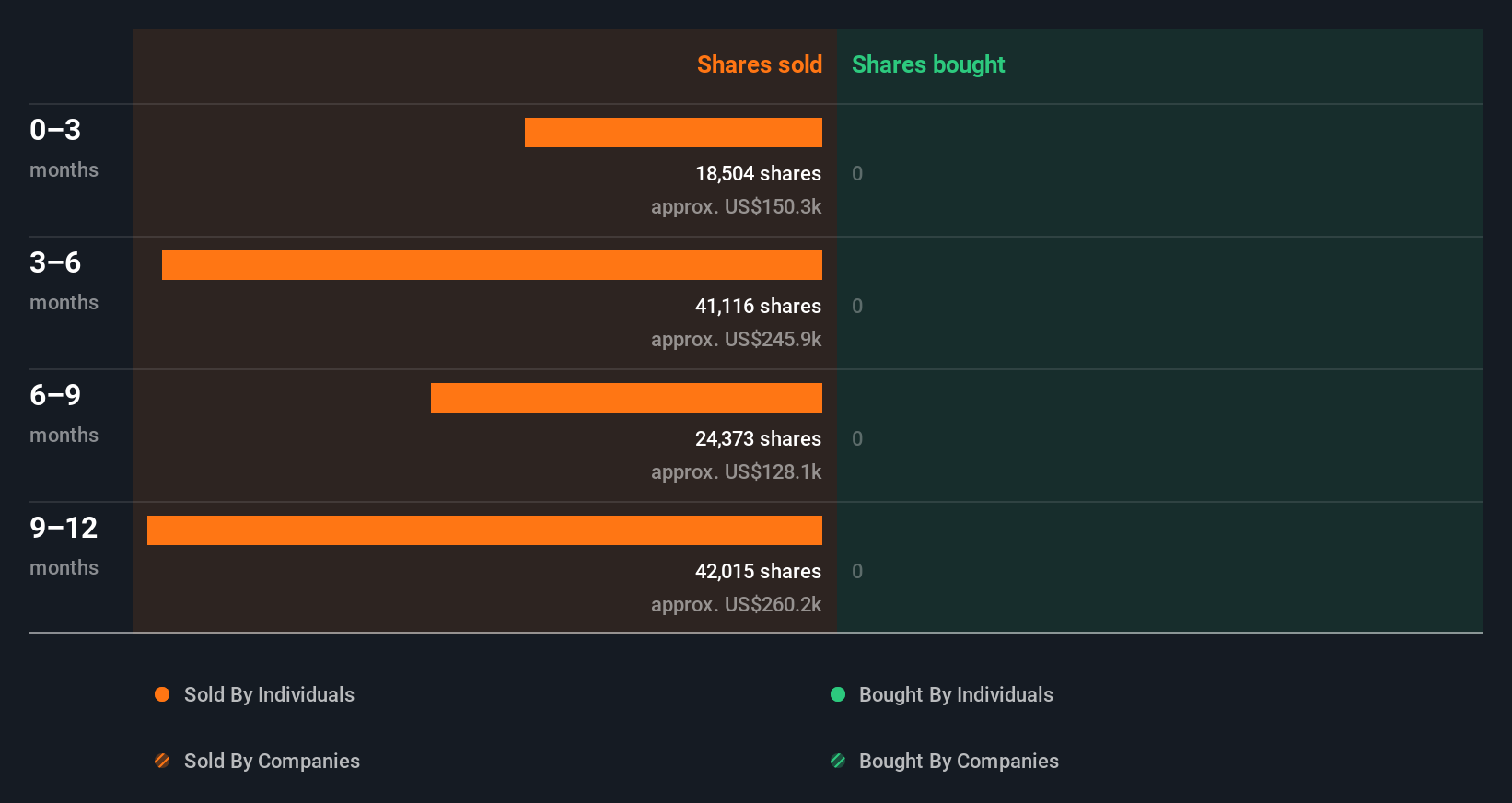This screenshot has width=1512, height=803.
Task: Click the 6–9 months orange bar
Action: 626,398
